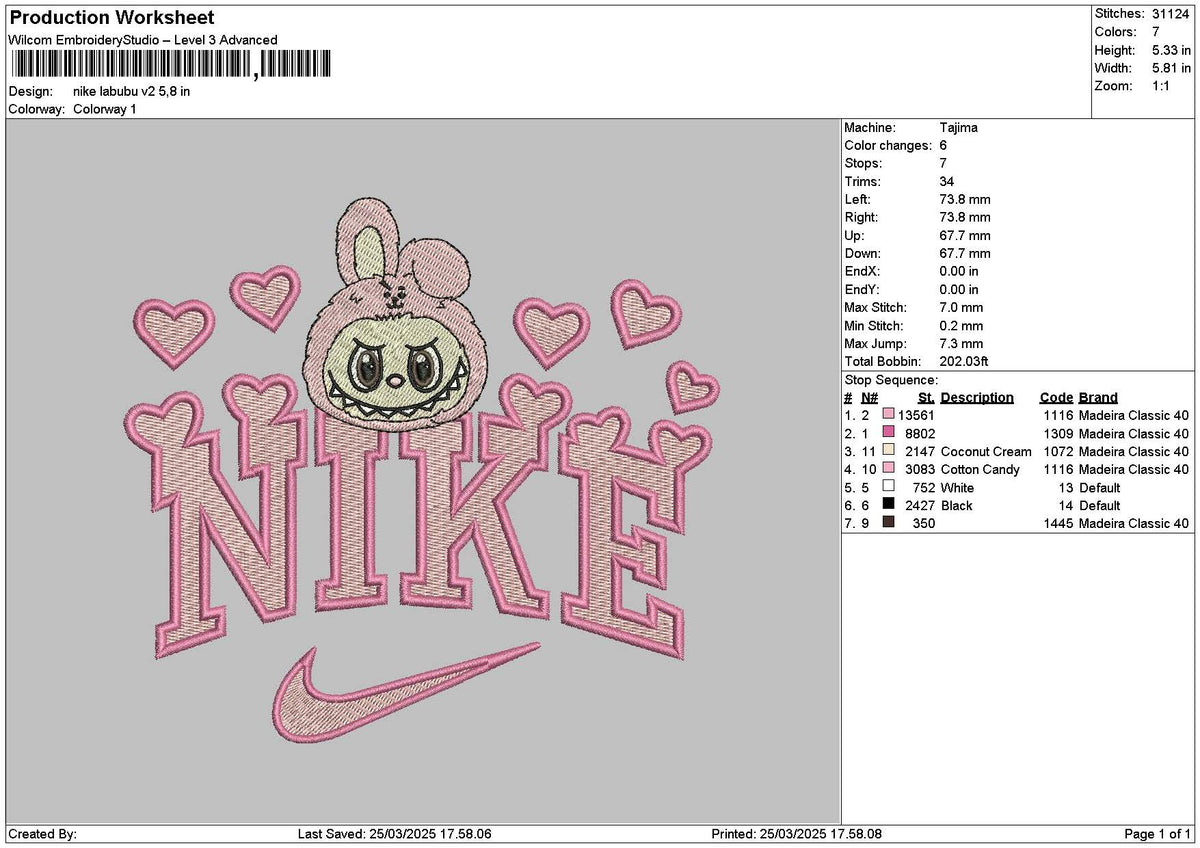
Task: Click the 'Page 1 of 1' footer text
Action: (1158, 834)
